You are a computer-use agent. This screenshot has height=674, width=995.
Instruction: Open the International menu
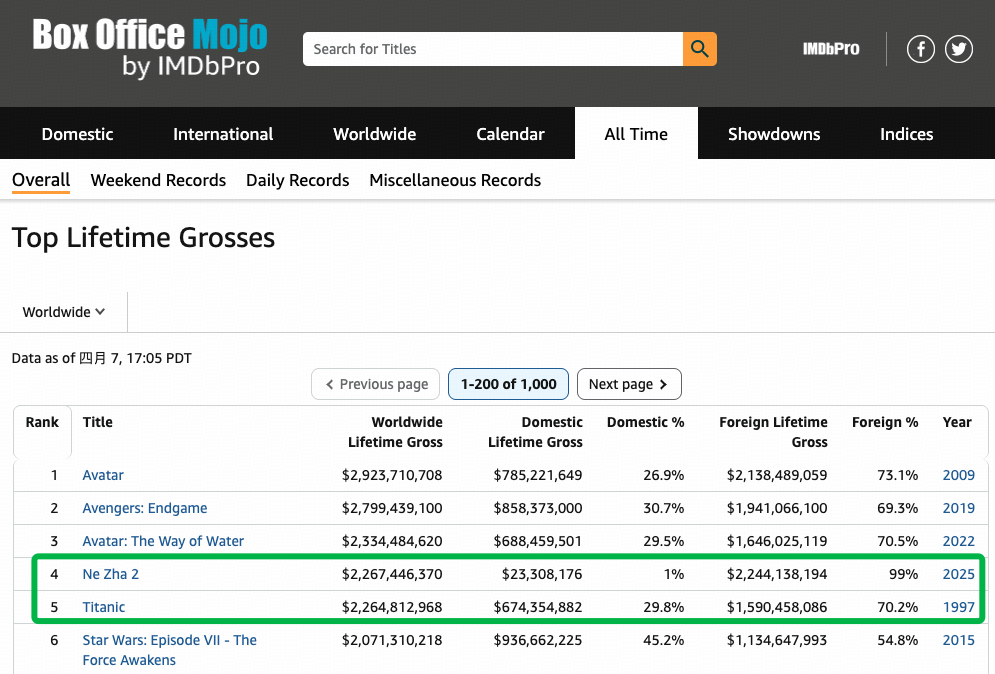(223, 134)
